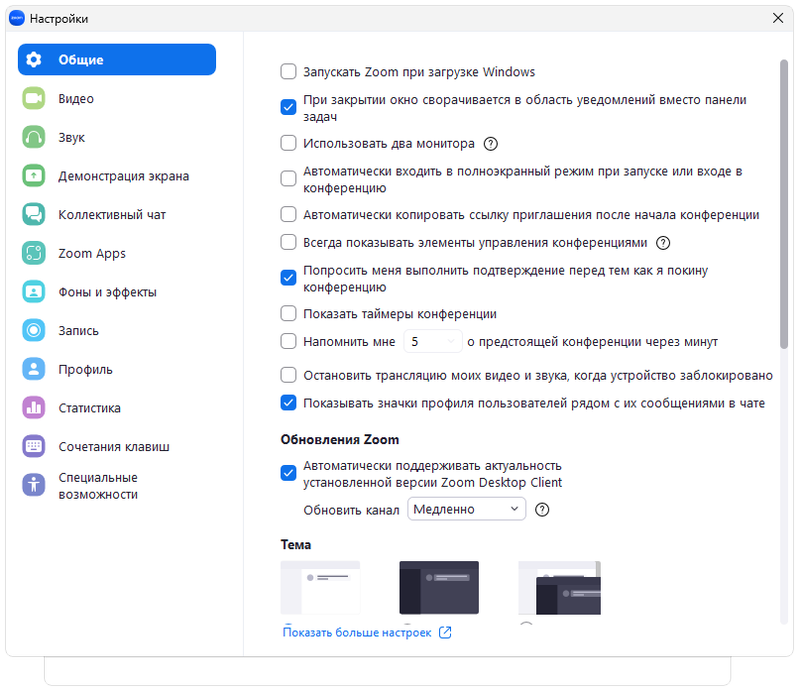Click the Демонстрация экрана share icon
This screenshot has height=692, width=800.
coord(34,176)
